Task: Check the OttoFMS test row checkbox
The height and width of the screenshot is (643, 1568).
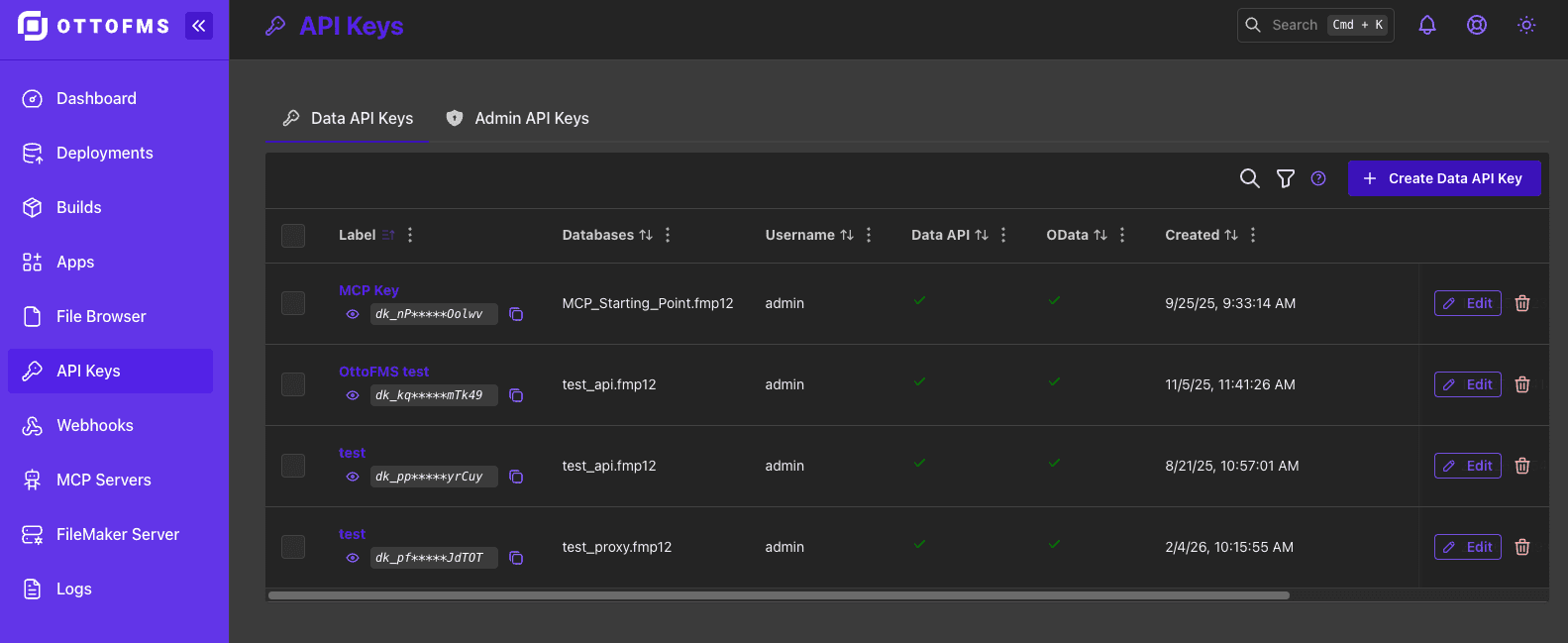Action: coord(293,384)
